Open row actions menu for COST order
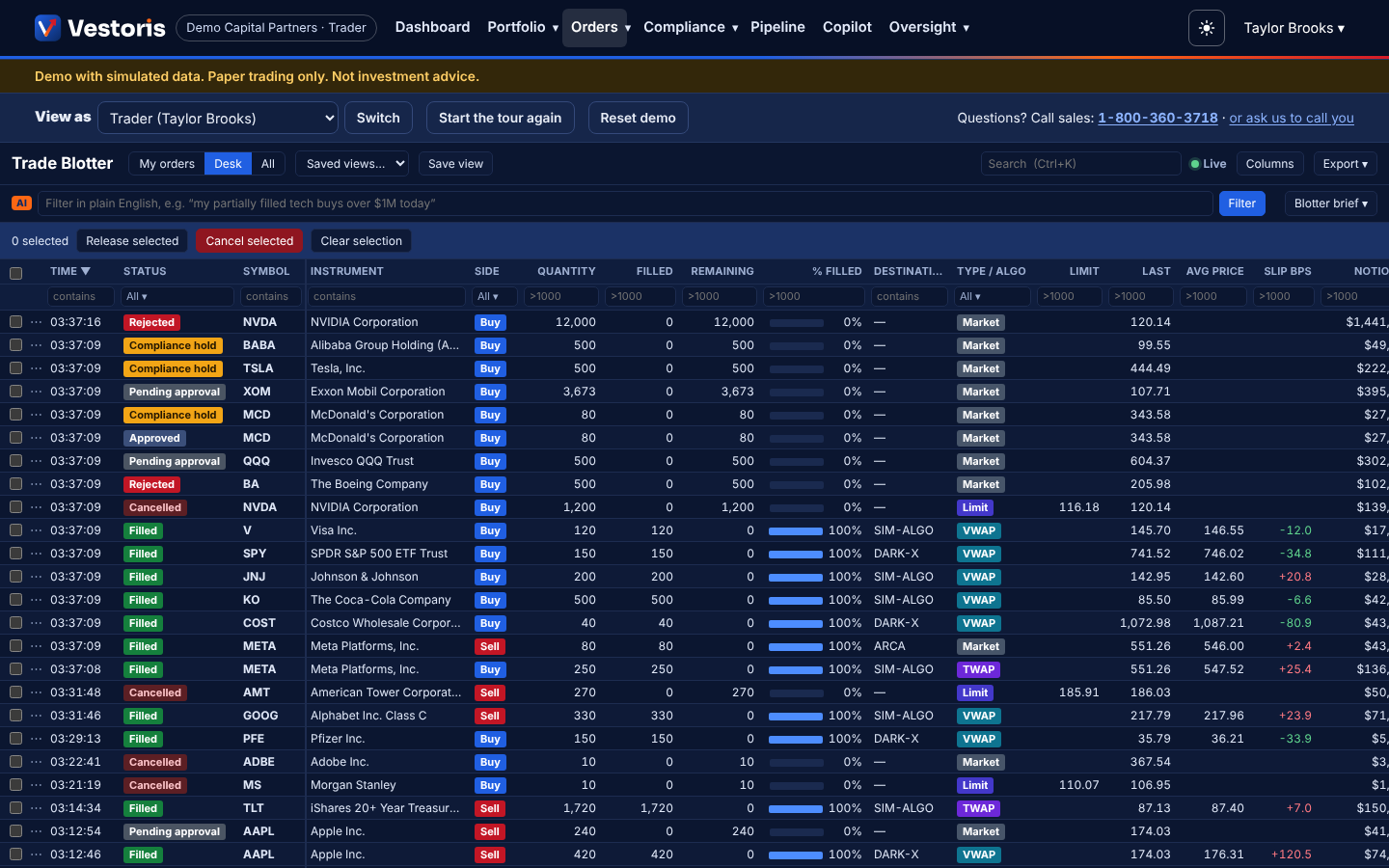 tap(37, 623)
